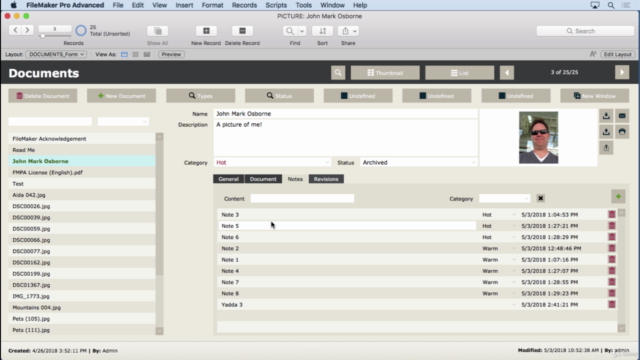Switch to Table view icon

[x=147, y=54]
